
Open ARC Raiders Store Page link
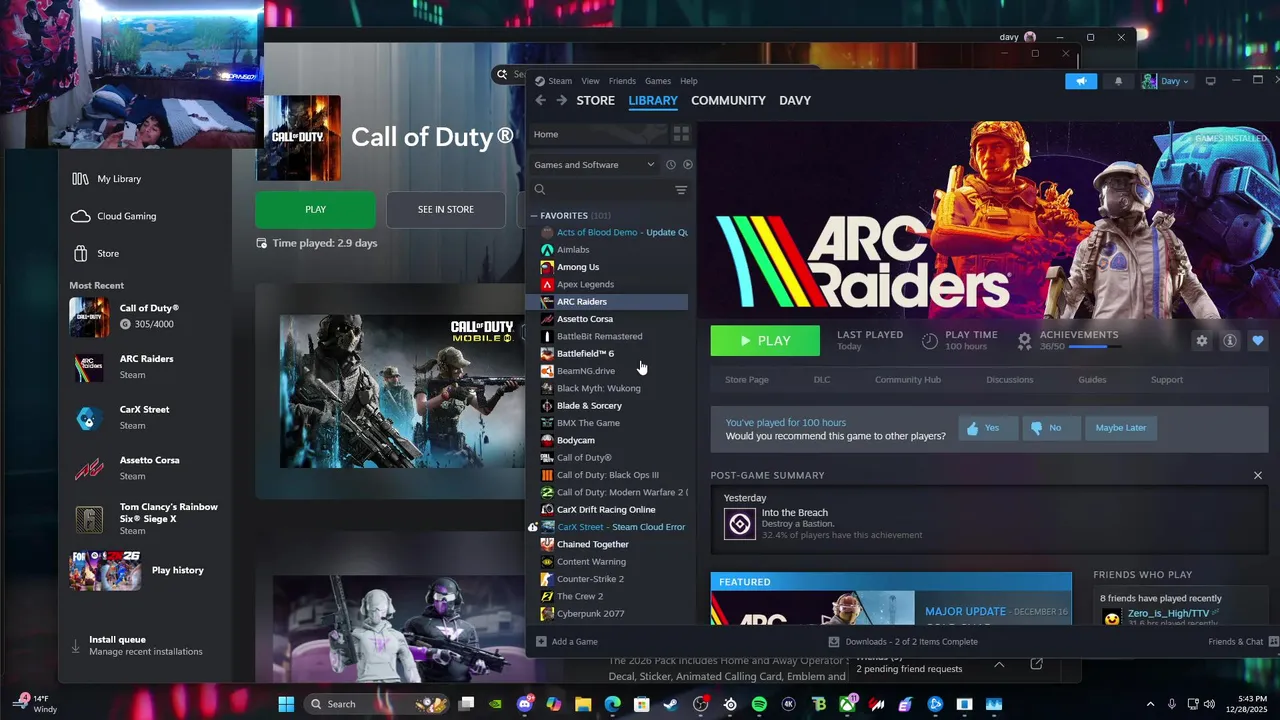[747, 380]
